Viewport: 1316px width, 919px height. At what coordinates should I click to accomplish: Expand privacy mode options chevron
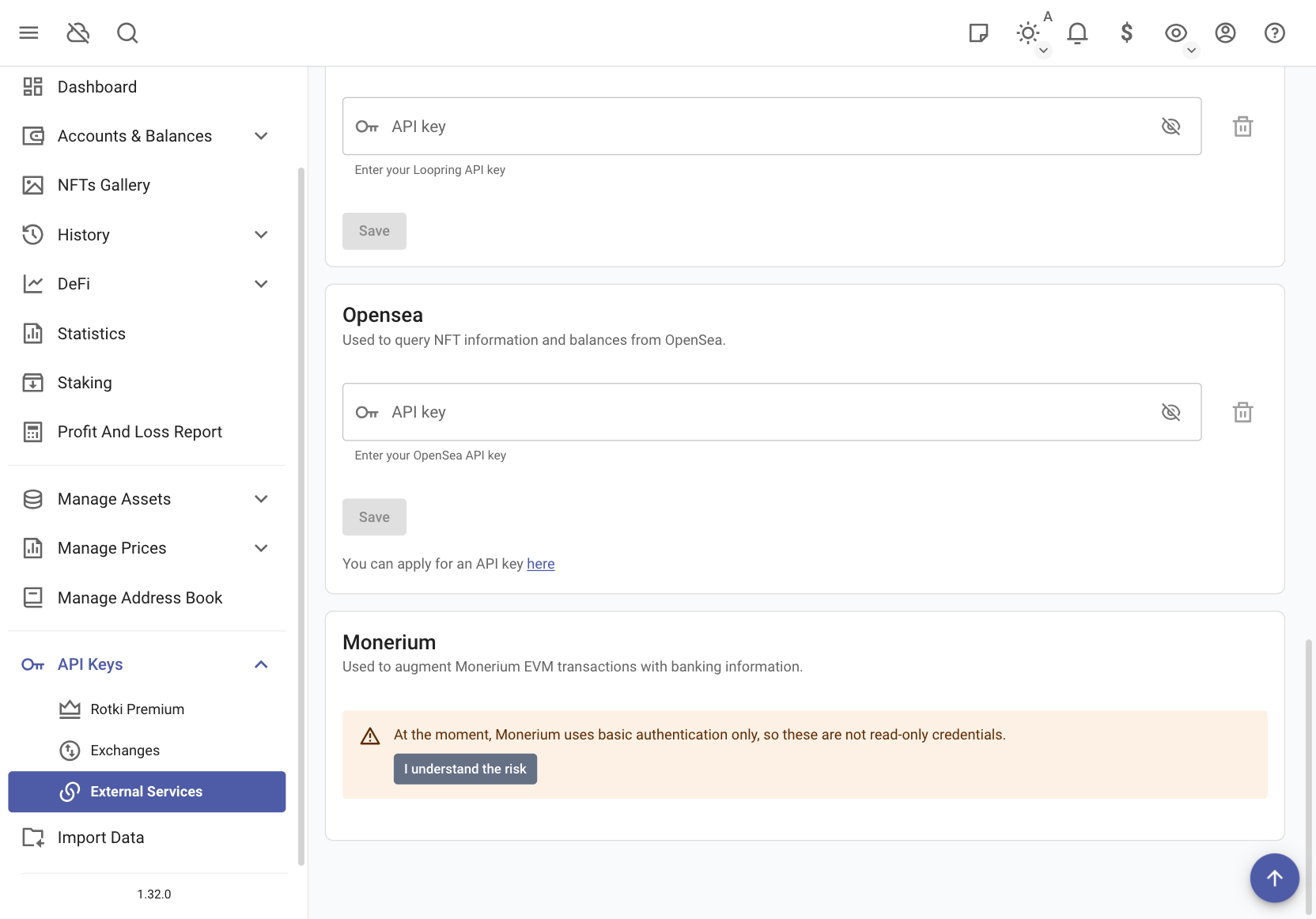tap(1192, 51)
